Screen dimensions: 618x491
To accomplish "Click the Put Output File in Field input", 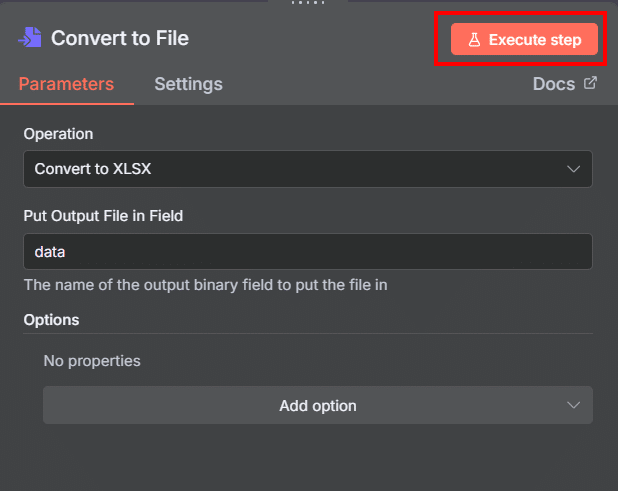I will click(308, 251).
